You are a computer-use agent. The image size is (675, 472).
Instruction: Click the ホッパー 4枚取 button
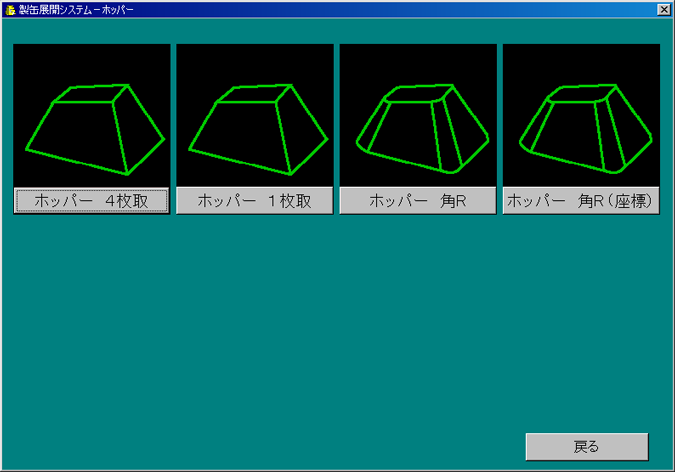point(92,201)
